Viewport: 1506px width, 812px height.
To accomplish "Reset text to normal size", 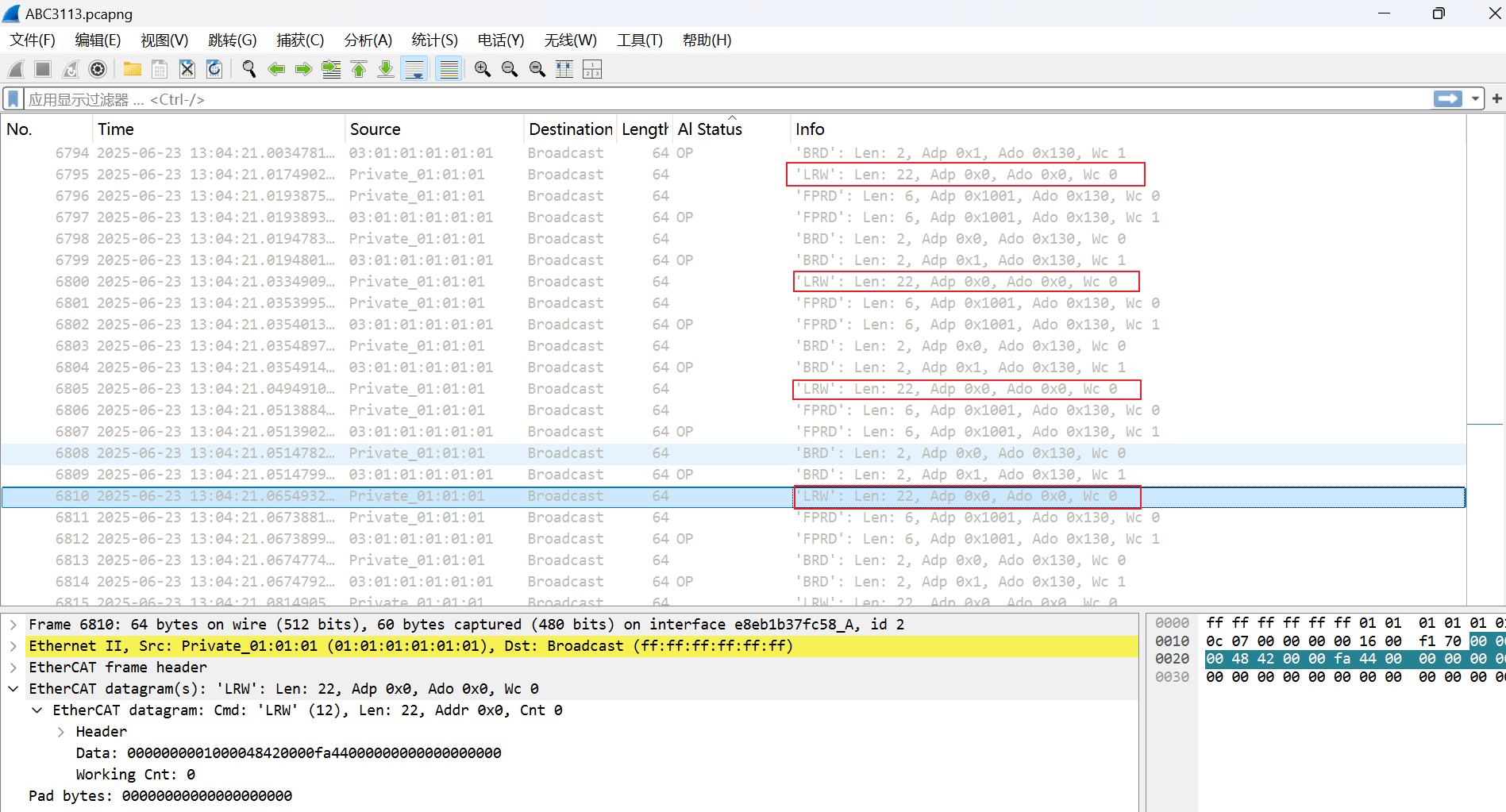I will (x=537, y=70).
